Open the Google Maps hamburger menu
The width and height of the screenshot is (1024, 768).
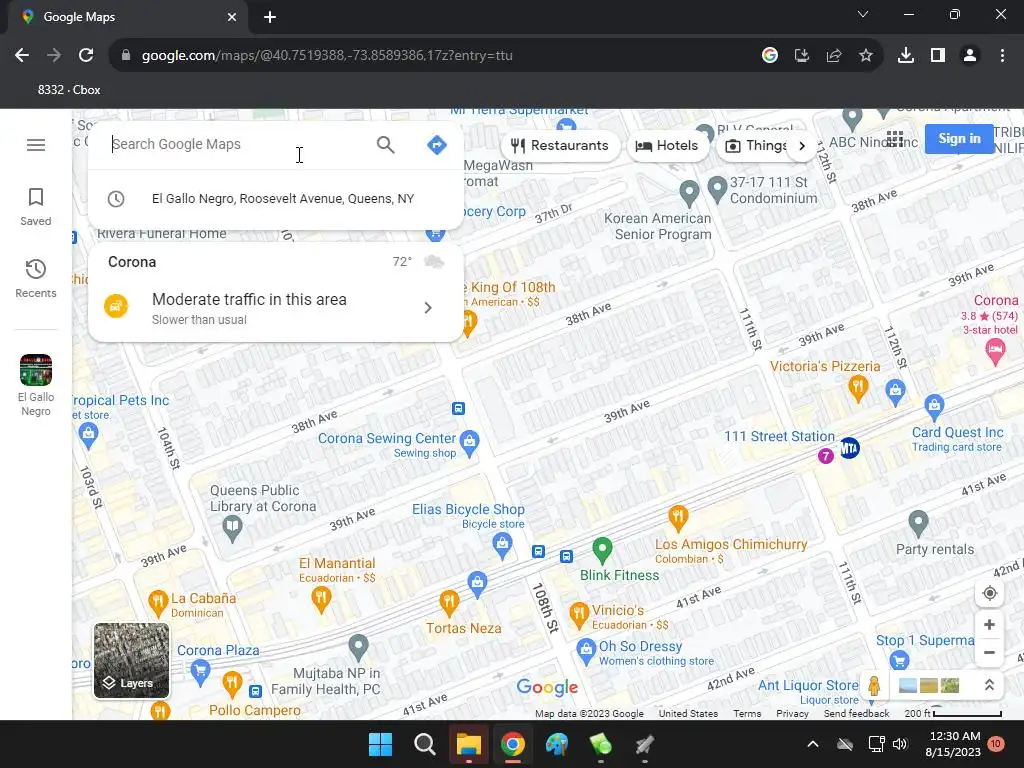(x=36, y=145)
